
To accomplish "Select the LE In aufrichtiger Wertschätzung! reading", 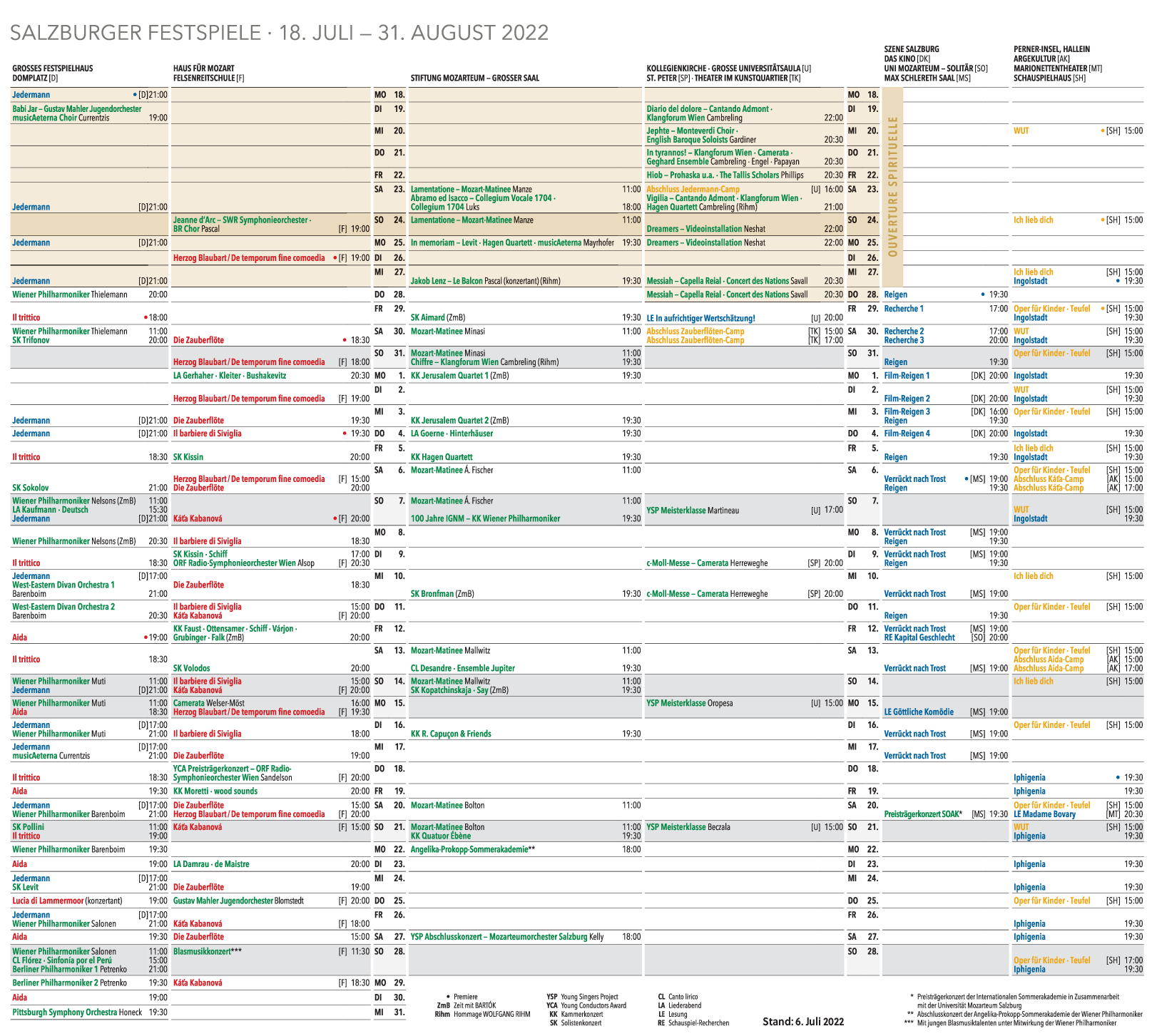I will pyautogui.click(x=700, y=318).
